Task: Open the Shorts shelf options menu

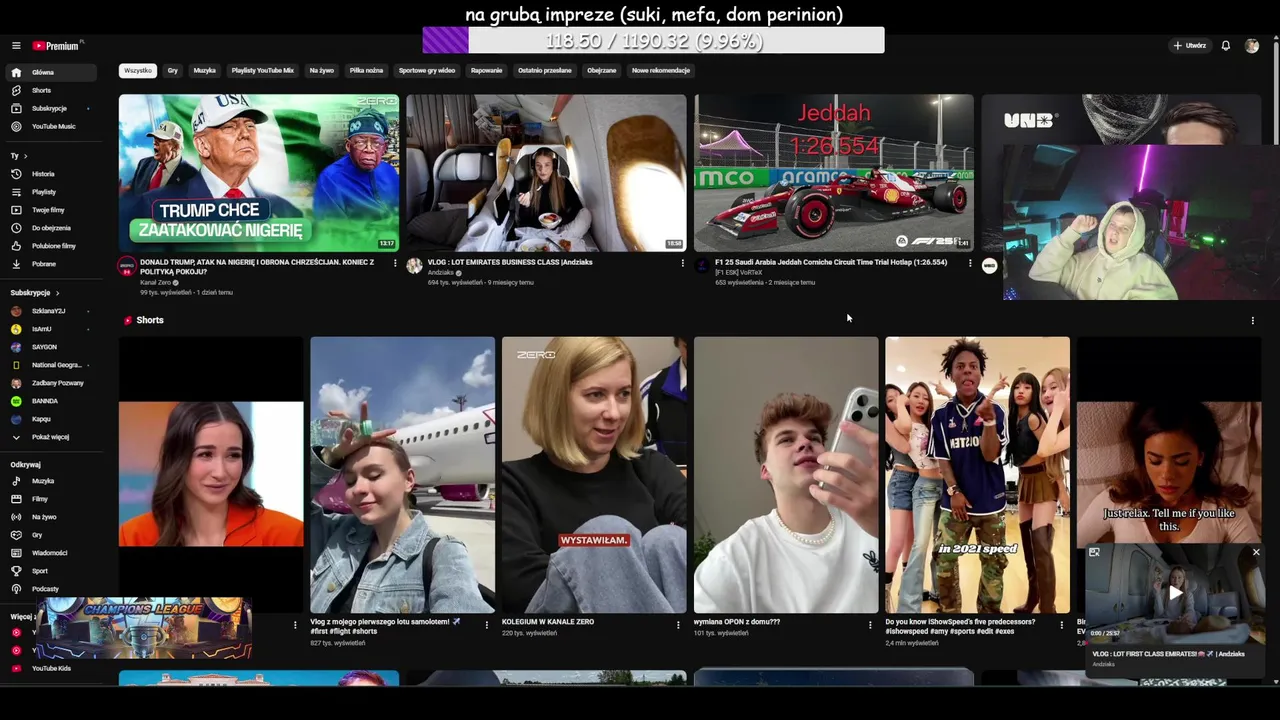Action: click(x=1252, y=321)
